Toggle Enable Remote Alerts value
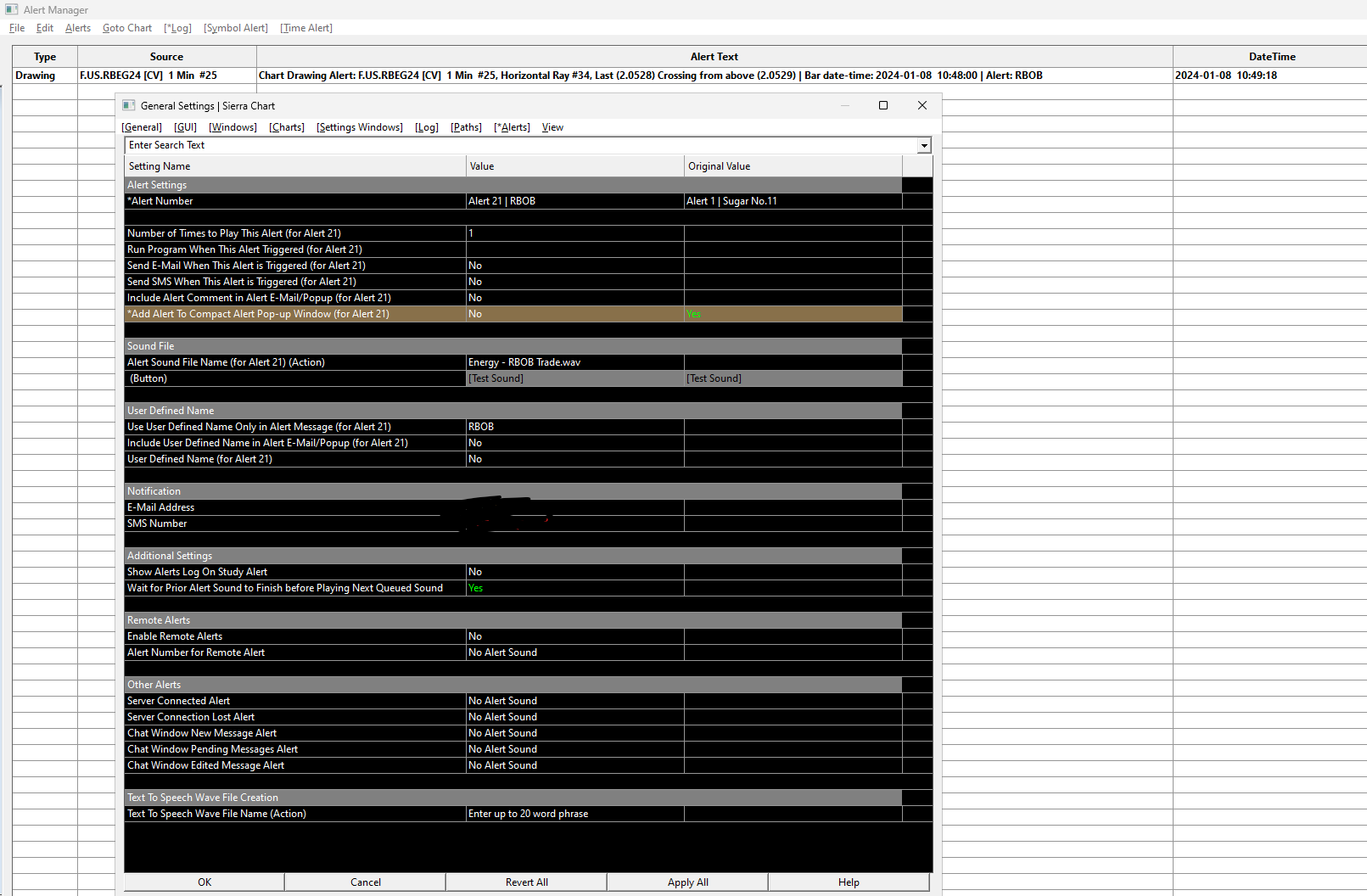 [x=574, y=636]
